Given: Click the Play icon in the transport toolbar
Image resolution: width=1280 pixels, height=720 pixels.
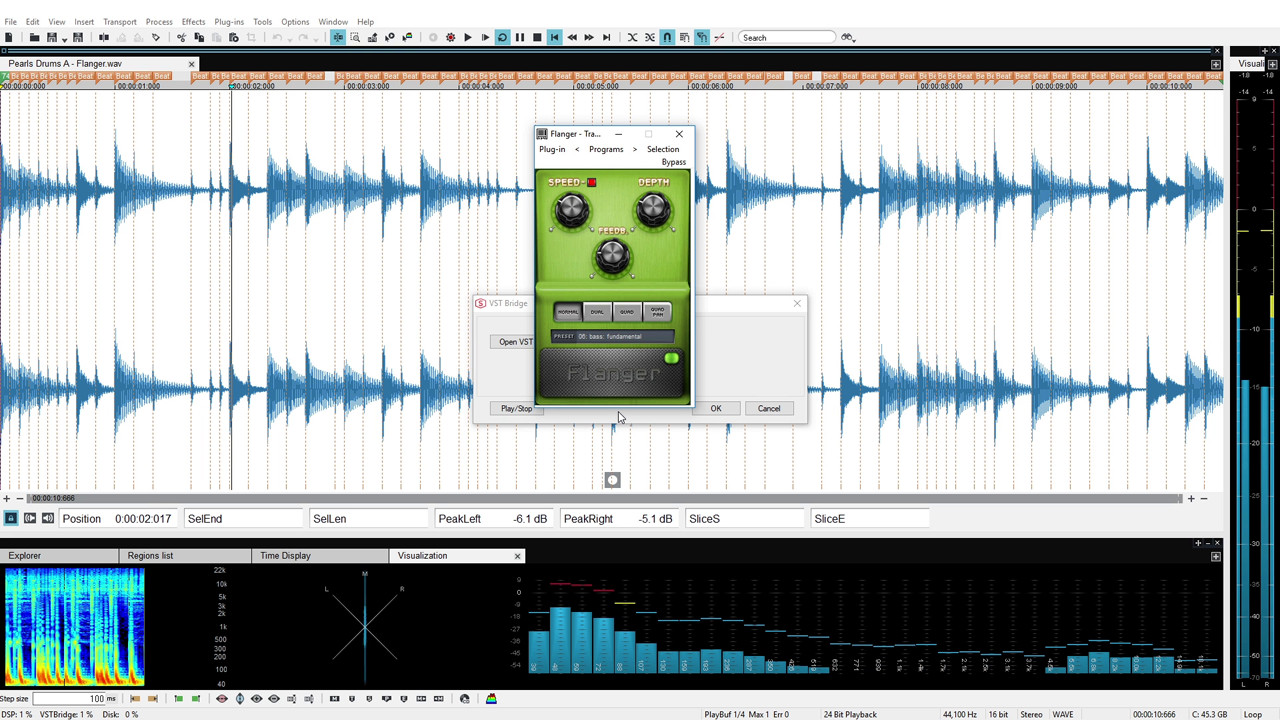Looking at the screenshot, I should pyautogui.click(x=467, y=37).
